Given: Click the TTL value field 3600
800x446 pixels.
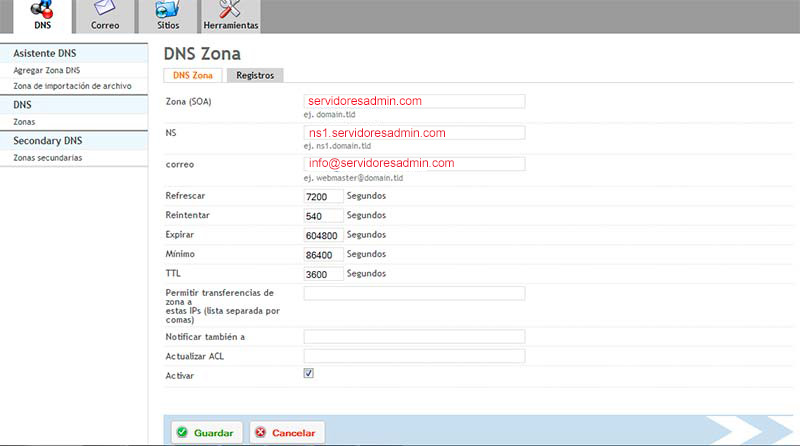Looking at the screenshot, I should (323, 274).
